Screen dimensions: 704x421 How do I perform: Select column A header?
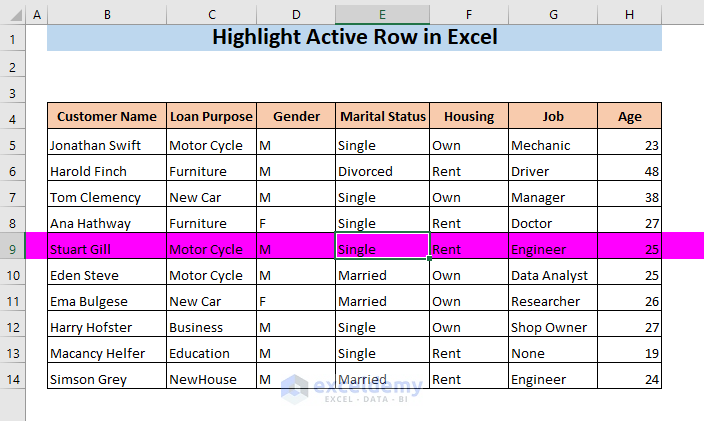[36, 15]
